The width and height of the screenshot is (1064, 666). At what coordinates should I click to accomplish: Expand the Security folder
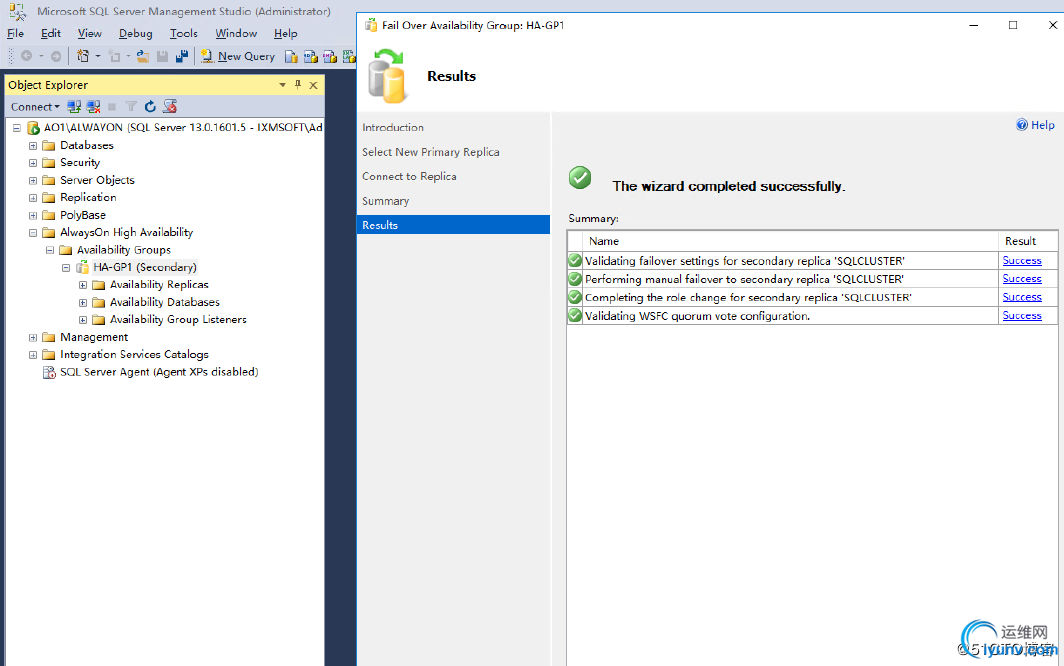[x=33, y=163]
